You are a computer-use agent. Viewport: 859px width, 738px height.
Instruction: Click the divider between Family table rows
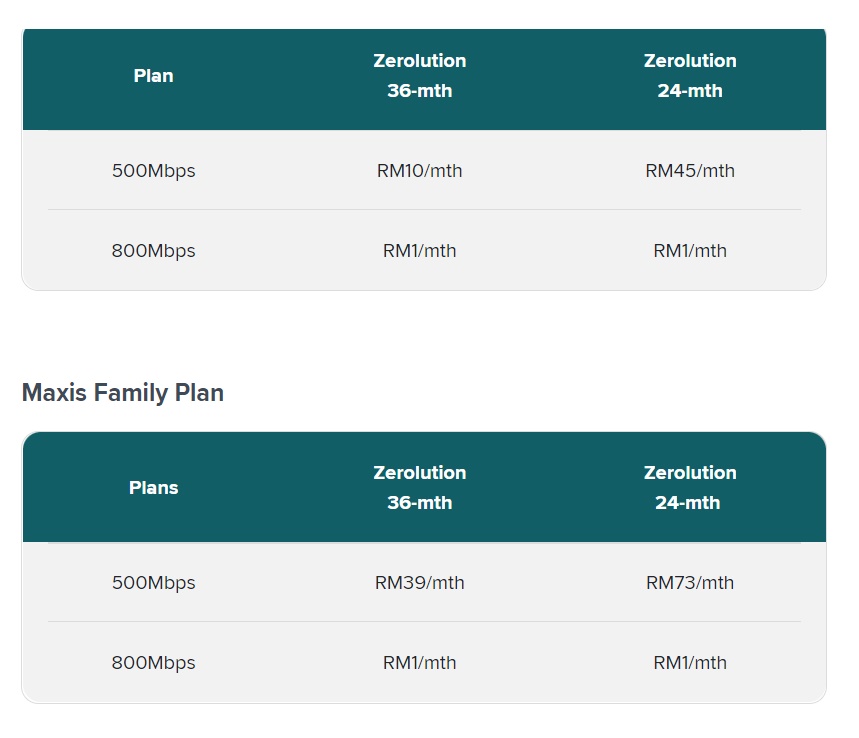click(424, 621)
